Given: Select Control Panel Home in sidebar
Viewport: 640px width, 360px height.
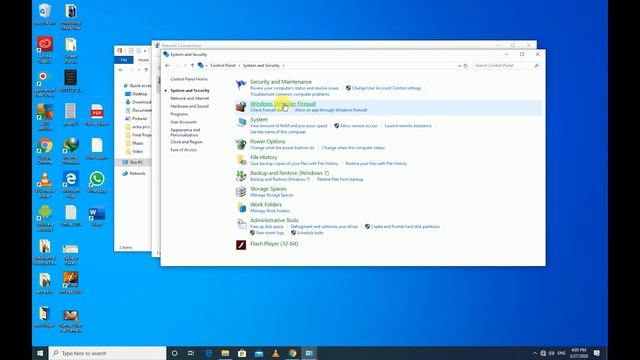Looking at the screenshot, I should click(189, 79).
